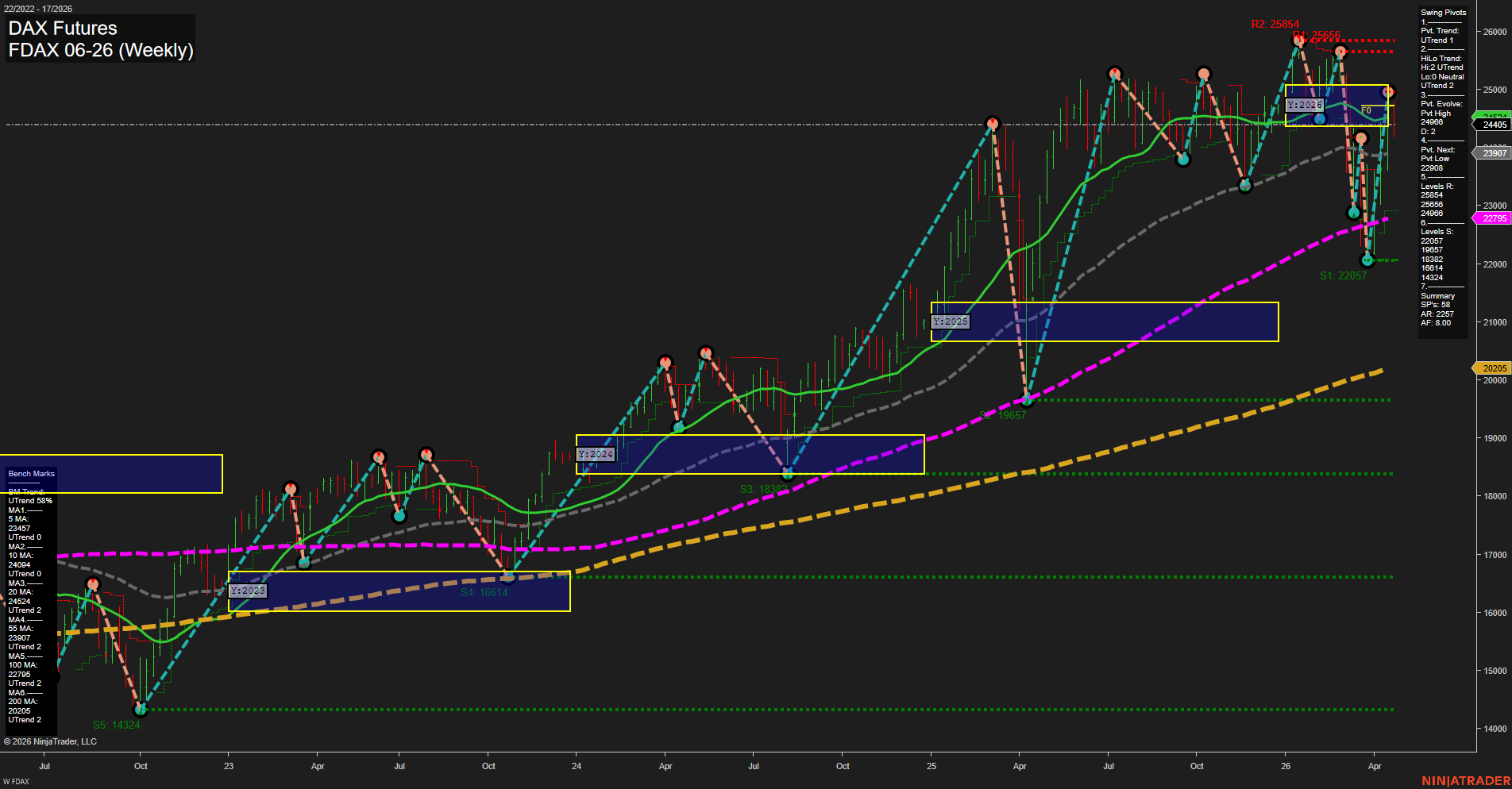The image size is (1512, 789).
Task: Click the S4: 16614 label on the chart
Action: click(x=483, y=592)
